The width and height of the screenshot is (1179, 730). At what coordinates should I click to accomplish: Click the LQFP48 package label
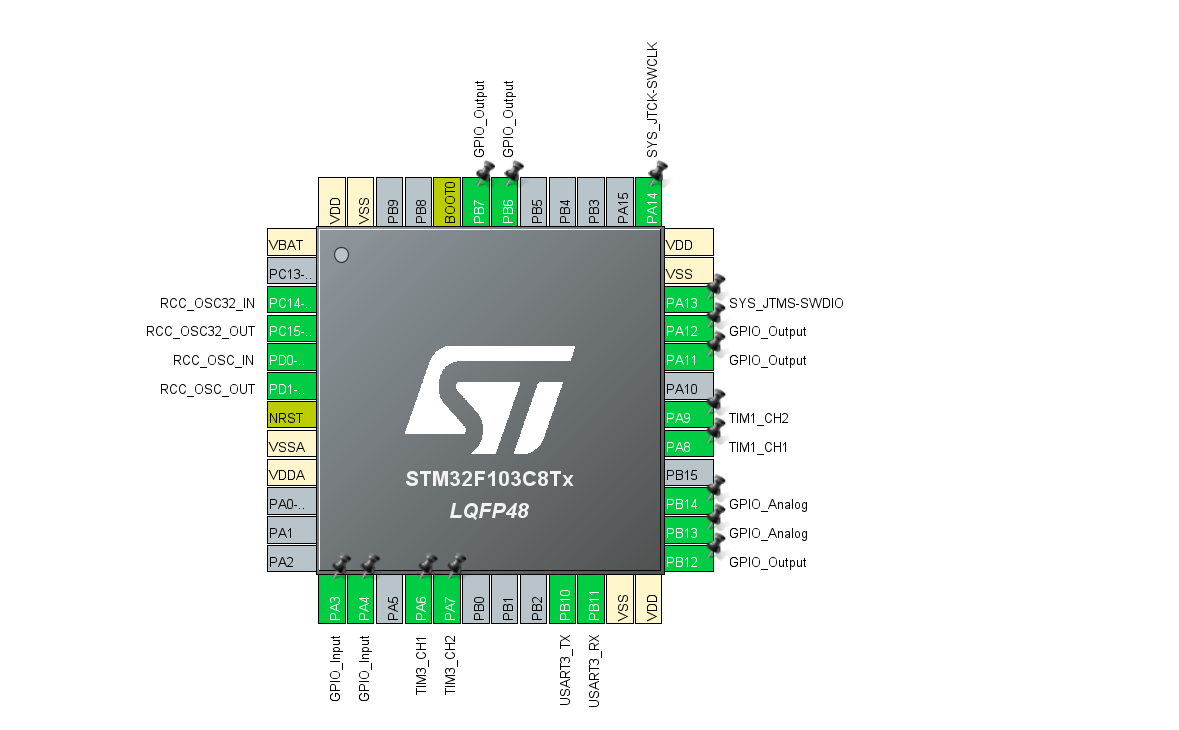click(x=489, y=511)
